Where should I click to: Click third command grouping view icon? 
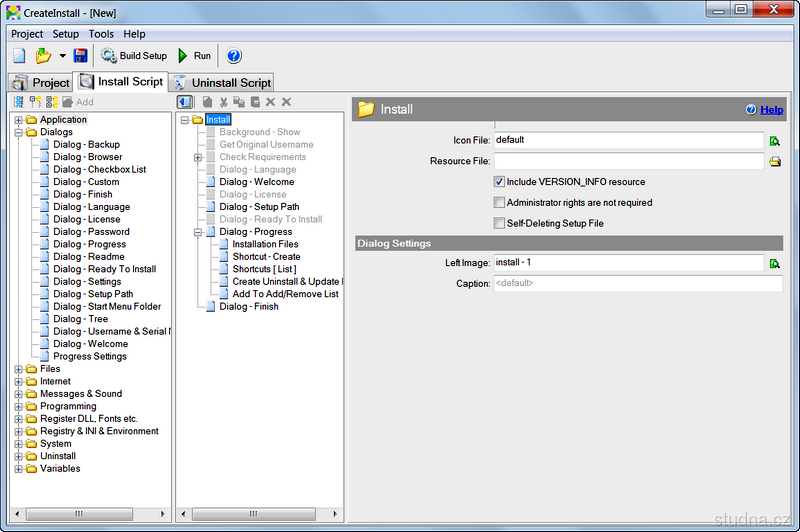52,102
